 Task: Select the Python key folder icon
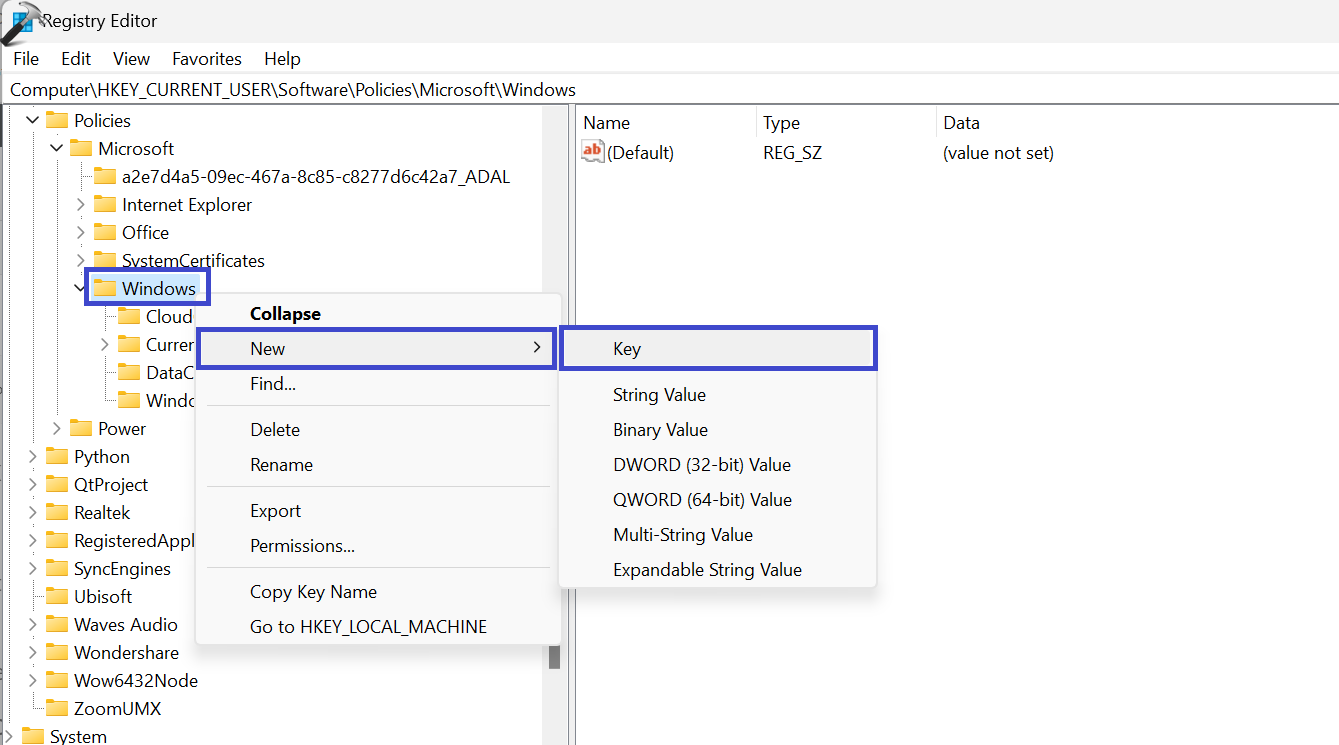(57, 457)
